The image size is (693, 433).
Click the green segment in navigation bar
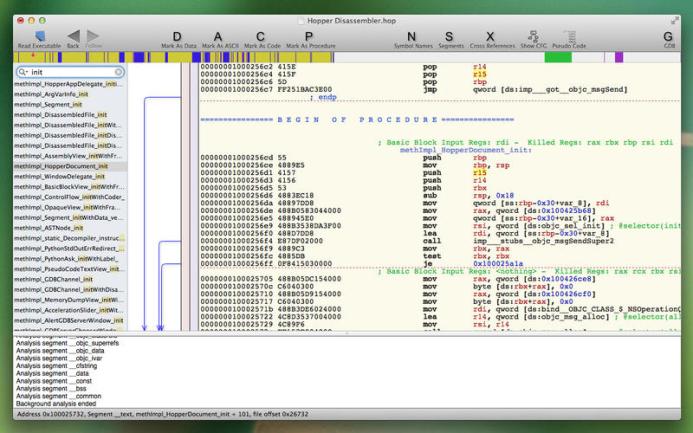click(x=558, y=57)
